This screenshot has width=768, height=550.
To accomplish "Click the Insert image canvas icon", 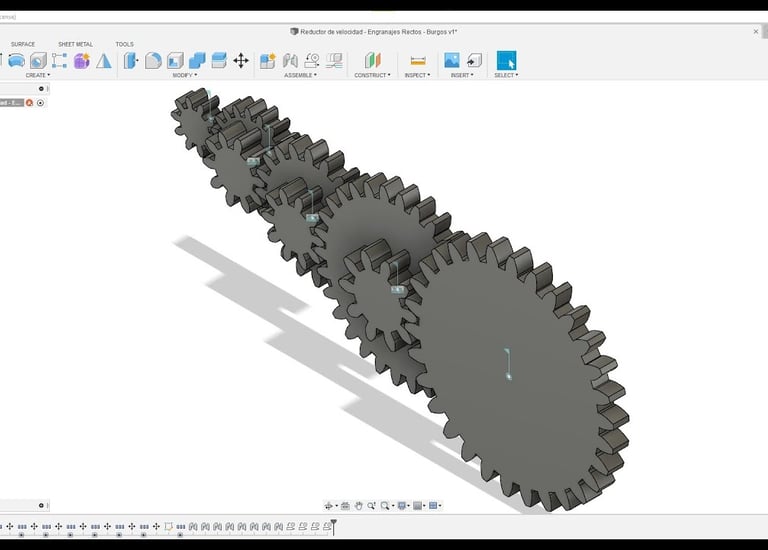I will coord(452,61).
